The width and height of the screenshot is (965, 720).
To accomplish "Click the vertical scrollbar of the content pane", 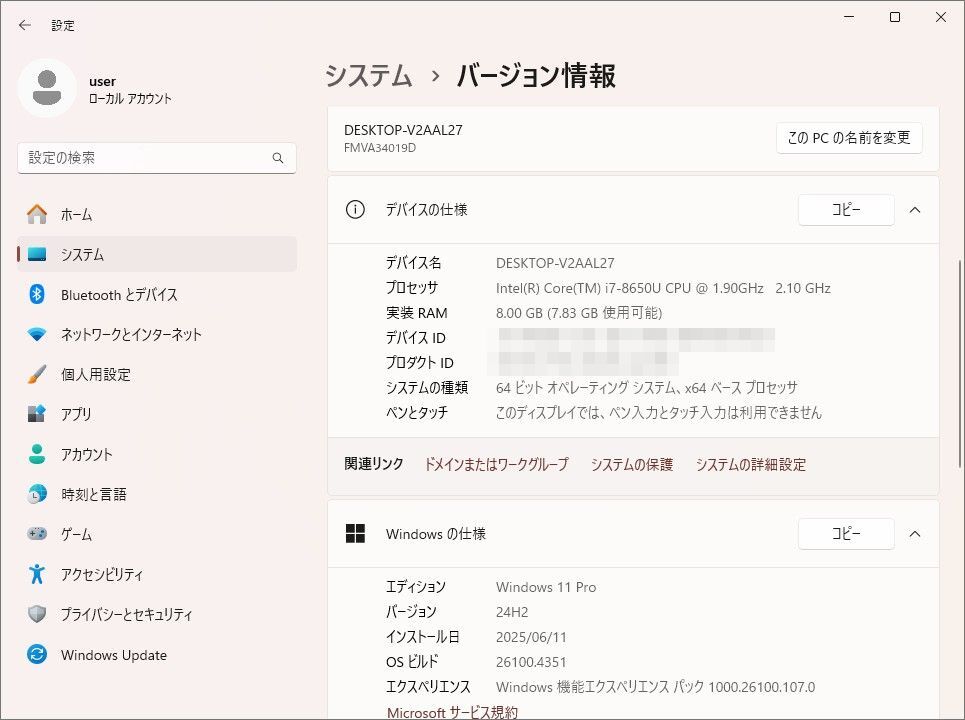I will [959, 363].
